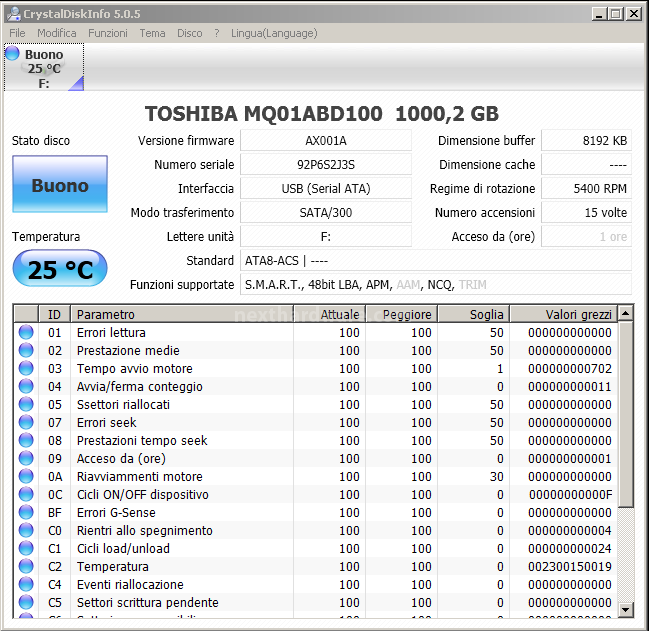Select raw value 00000000000F

point(570,494)
